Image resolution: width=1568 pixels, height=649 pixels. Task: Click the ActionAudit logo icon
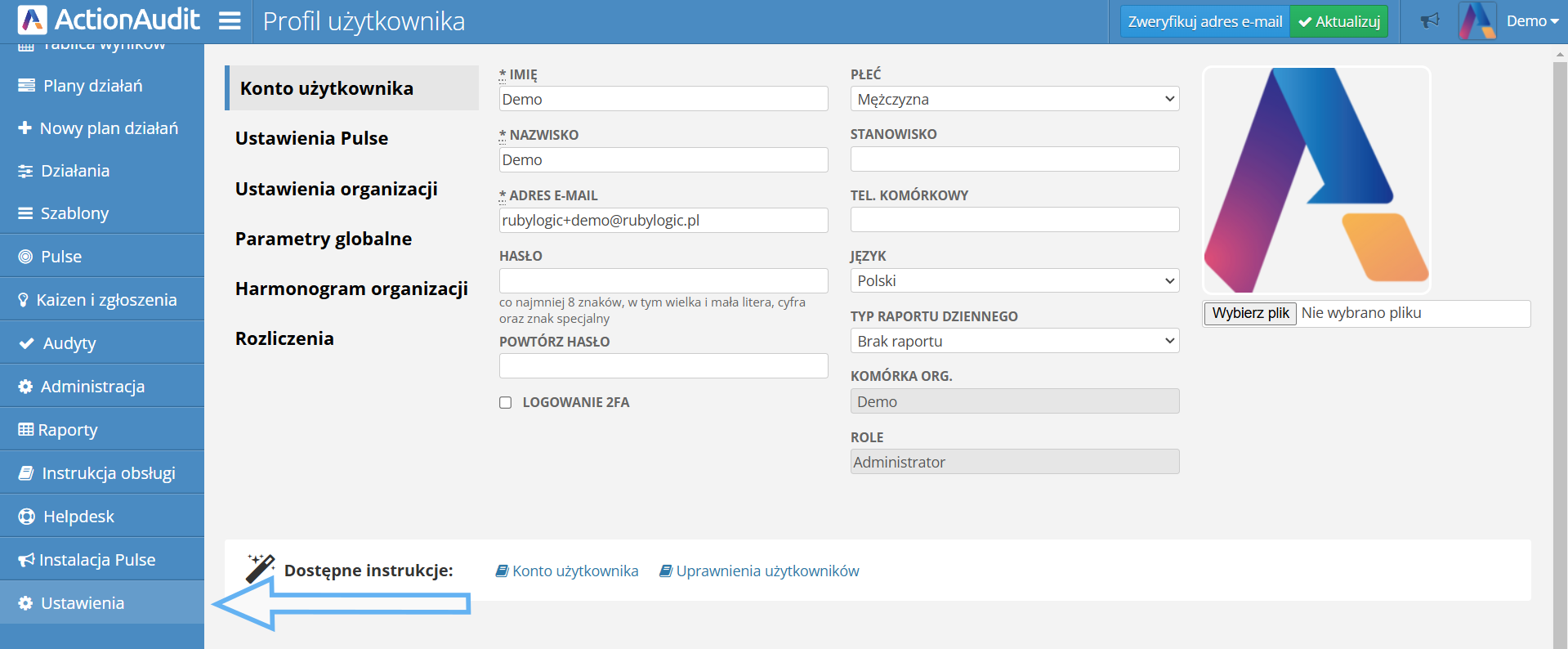pyautogui.click(x=32, y=20)
